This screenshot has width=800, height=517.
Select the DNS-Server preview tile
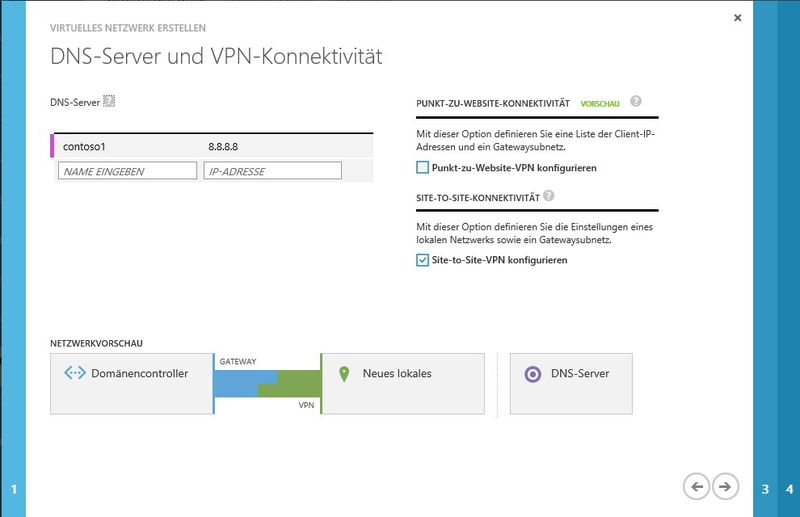coord(571,383)
